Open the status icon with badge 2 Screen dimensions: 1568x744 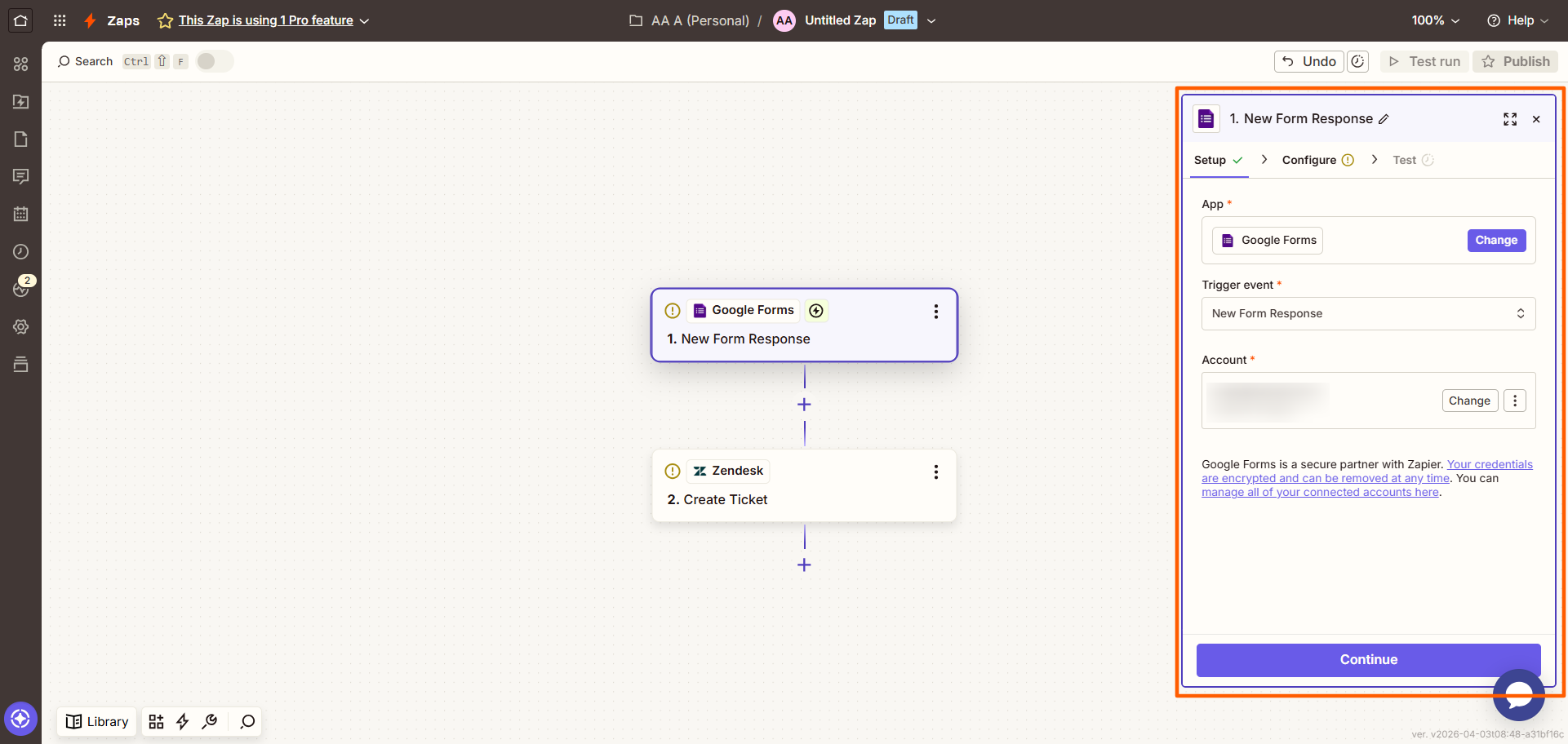click(22, 287)
